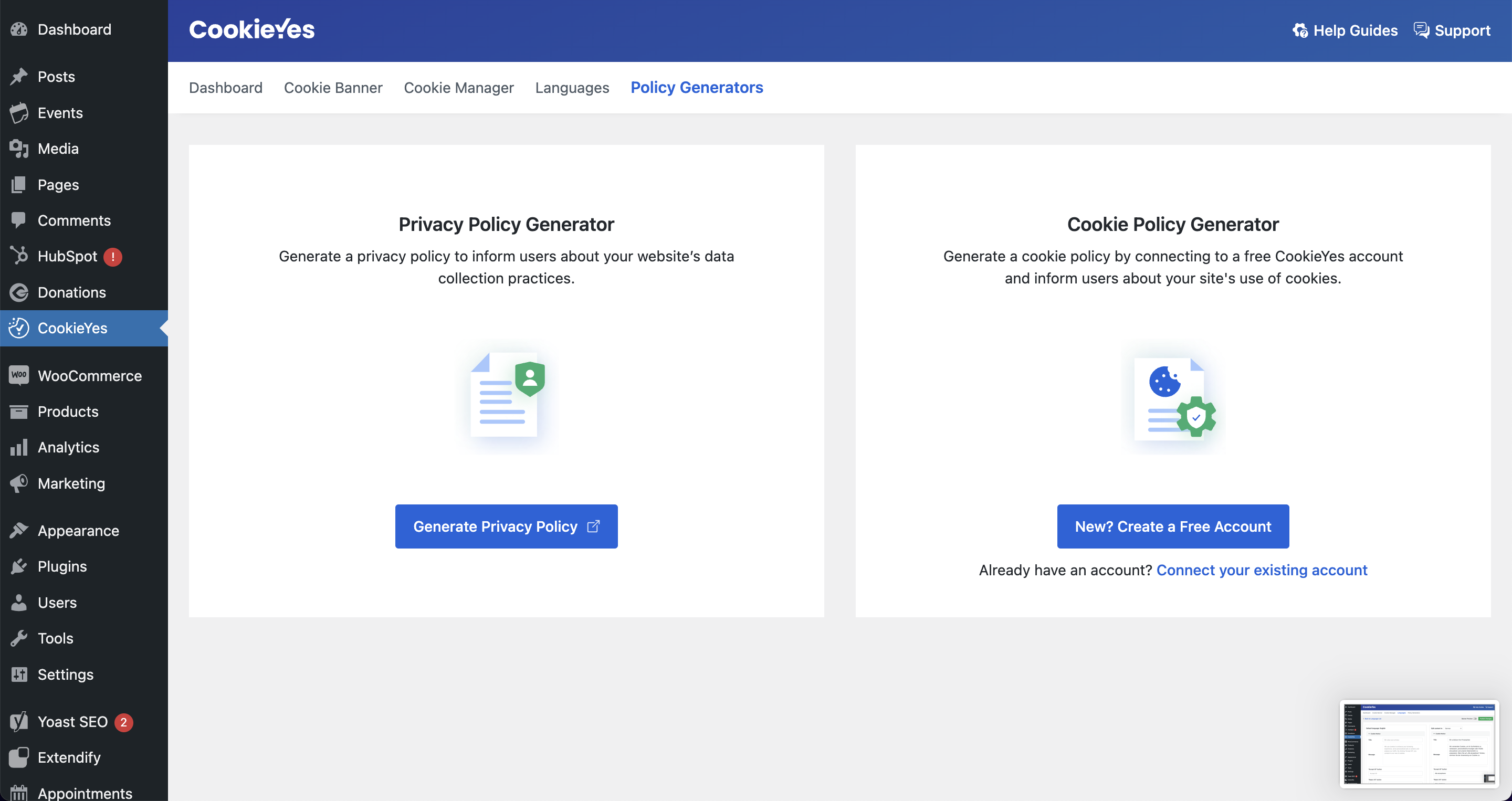The height and width of the screenshot is (801, 1512).
Task: Open the Help Guides link
Action: (x=1345, y=30)
